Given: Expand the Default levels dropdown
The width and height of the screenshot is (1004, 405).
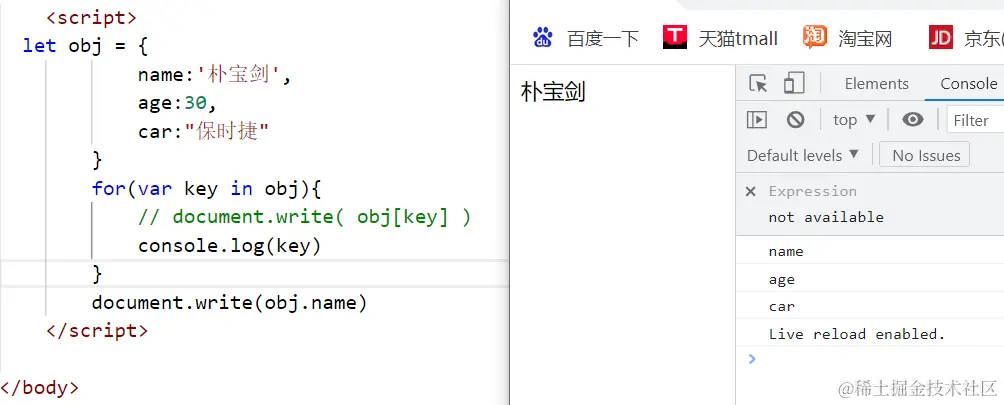Looking at the screenshot, I should (x=802, y=155).
